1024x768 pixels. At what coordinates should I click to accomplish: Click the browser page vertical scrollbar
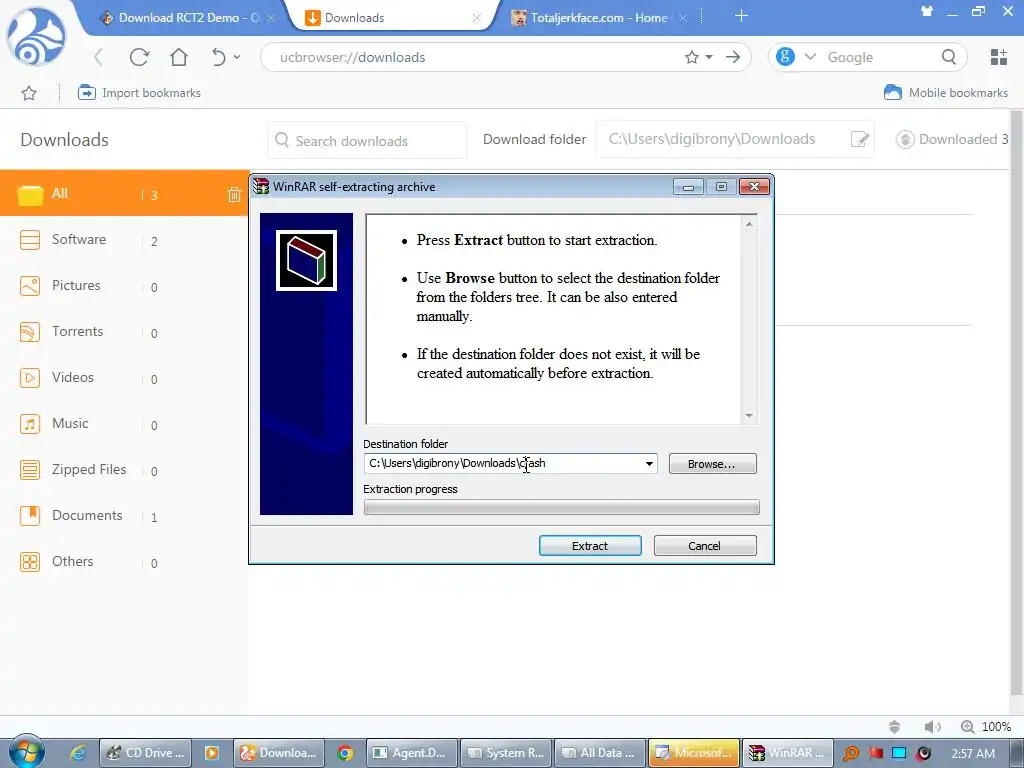pos(1016,402)
